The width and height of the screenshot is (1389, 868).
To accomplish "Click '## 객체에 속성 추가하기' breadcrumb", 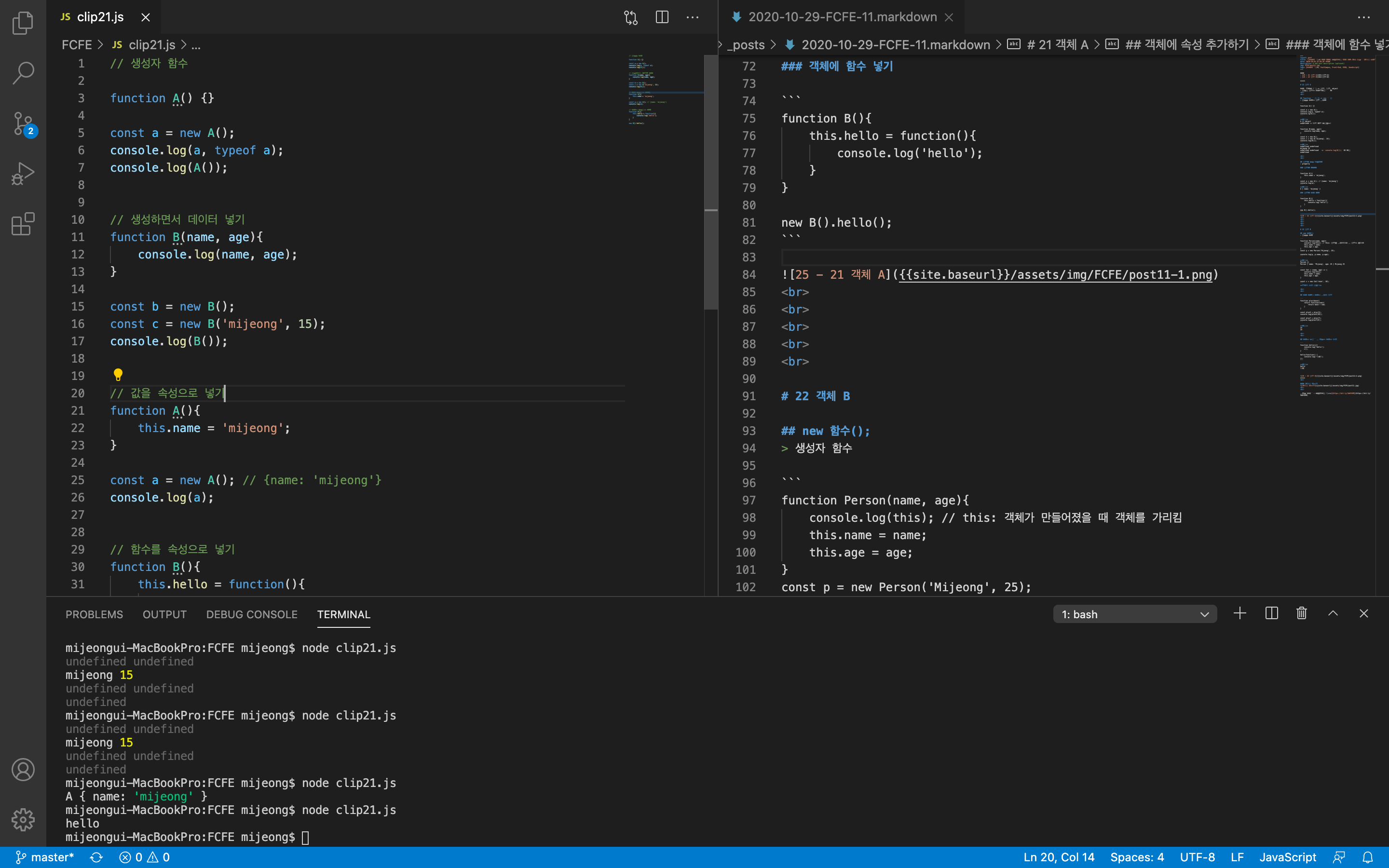I will pyautogui.click(x=1177, y=44).
